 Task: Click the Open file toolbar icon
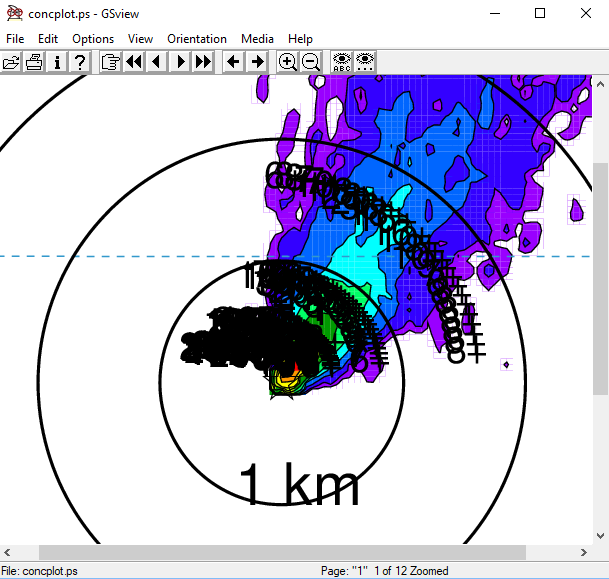pos(11,62)
